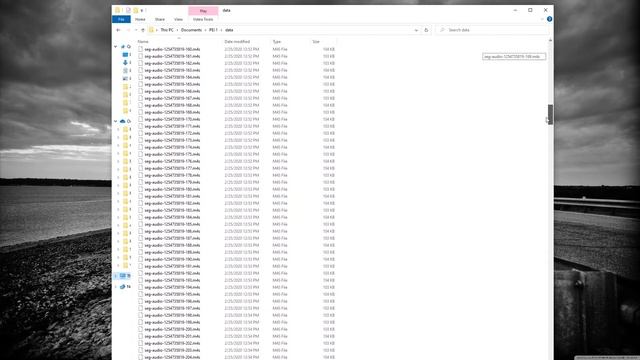The image size is (640, 360).
Task: Refresh the data folder view
Action: [x=426, y=30]
